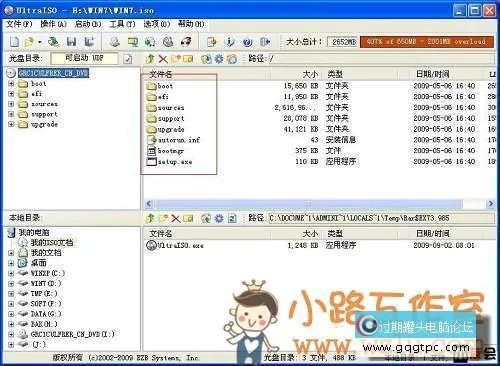Click the horizontal scrollbar left arrow

[x=149, y=204]
